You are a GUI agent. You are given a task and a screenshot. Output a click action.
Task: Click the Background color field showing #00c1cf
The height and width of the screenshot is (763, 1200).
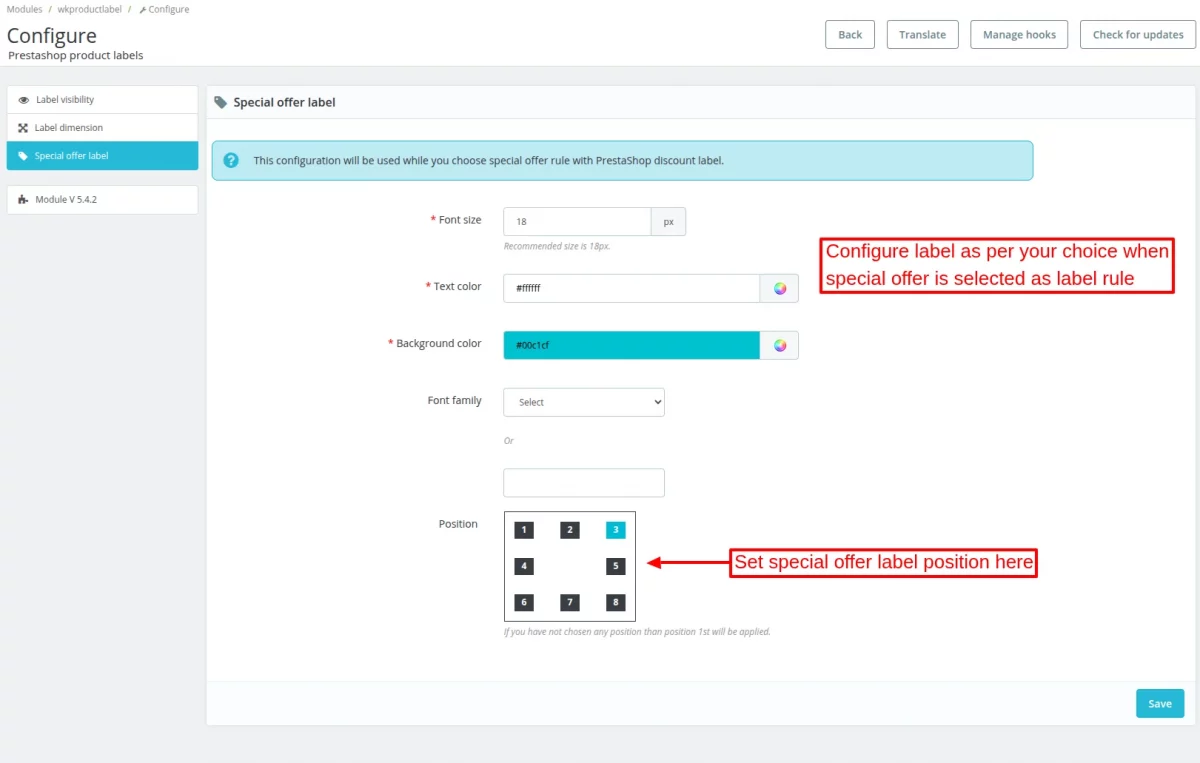tap(632, 345)
